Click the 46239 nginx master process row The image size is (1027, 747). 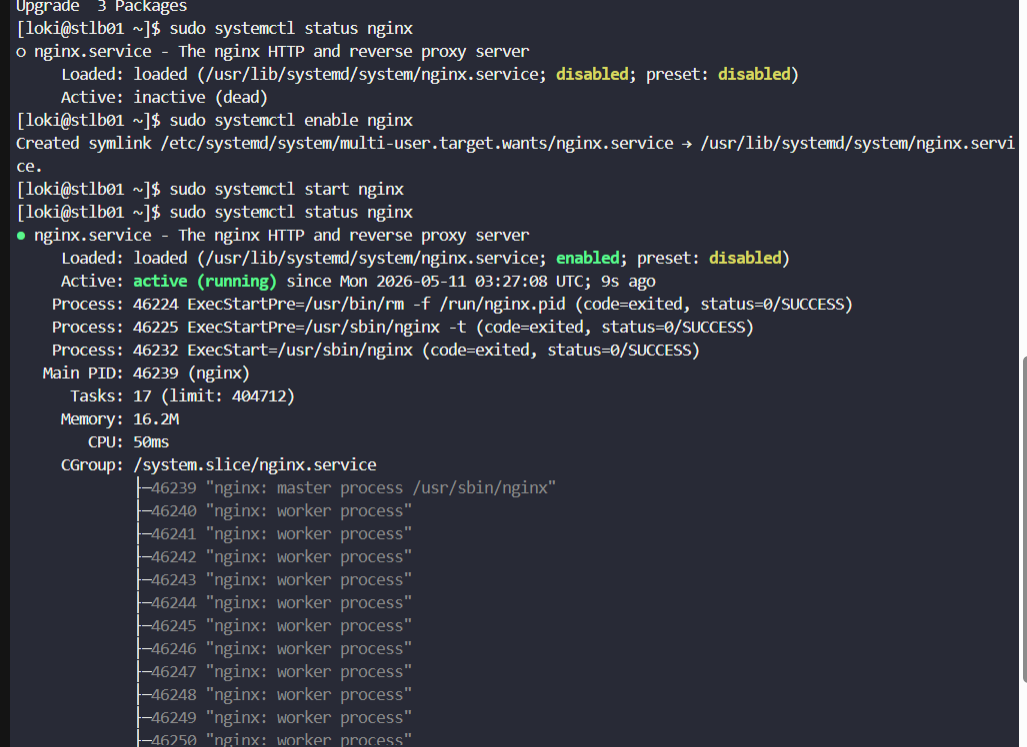point(346,488)
